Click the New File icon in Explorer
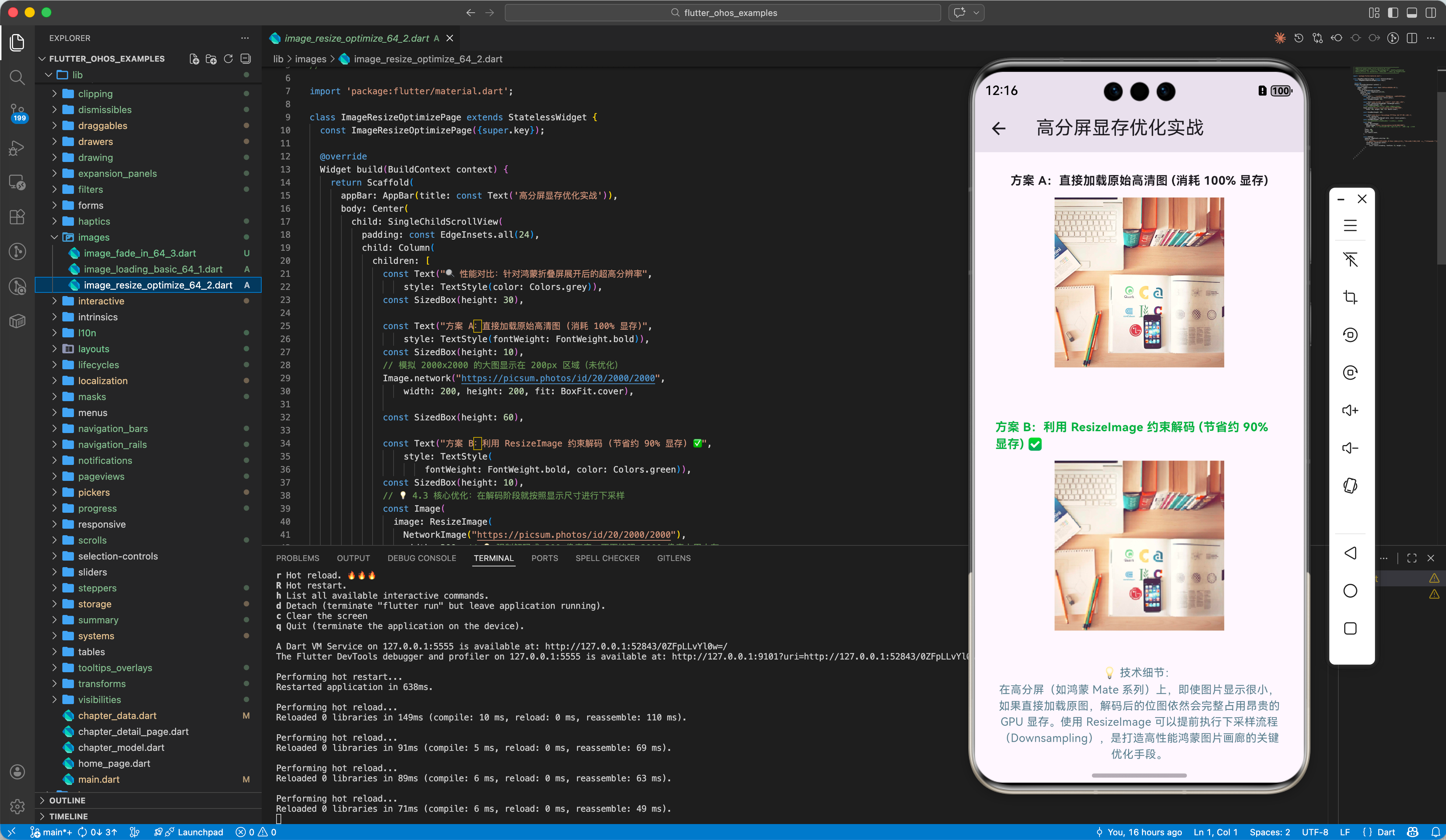The width and height of the screenshot is (1446, 840). point(194,59)
